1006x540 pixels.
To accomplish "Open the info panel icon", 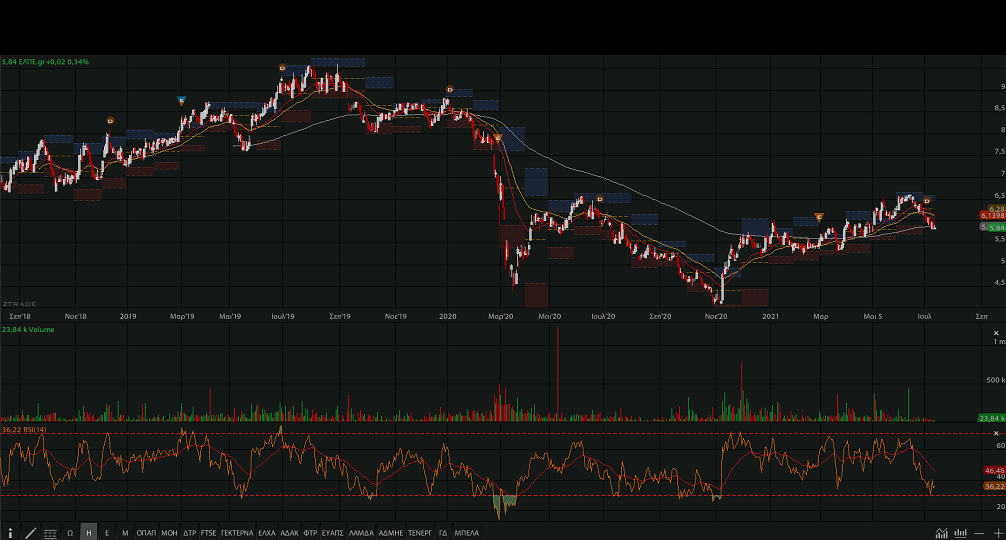I will 10,533.
